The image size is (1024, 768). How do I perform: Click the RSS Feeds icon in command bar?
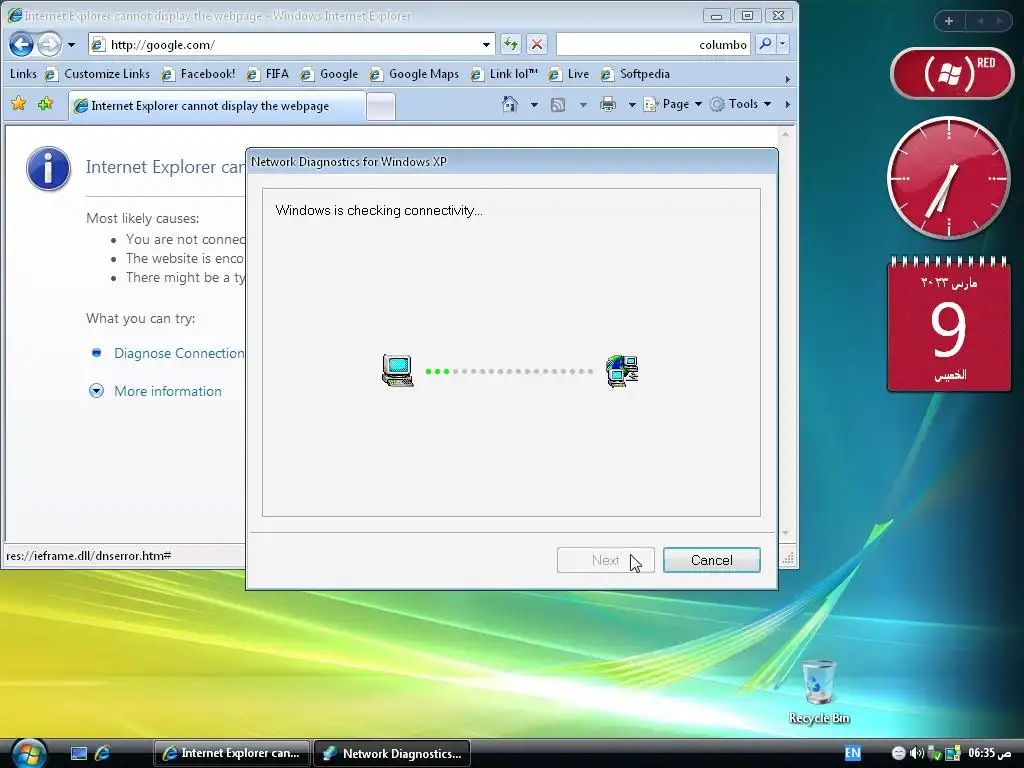[558, 104]
